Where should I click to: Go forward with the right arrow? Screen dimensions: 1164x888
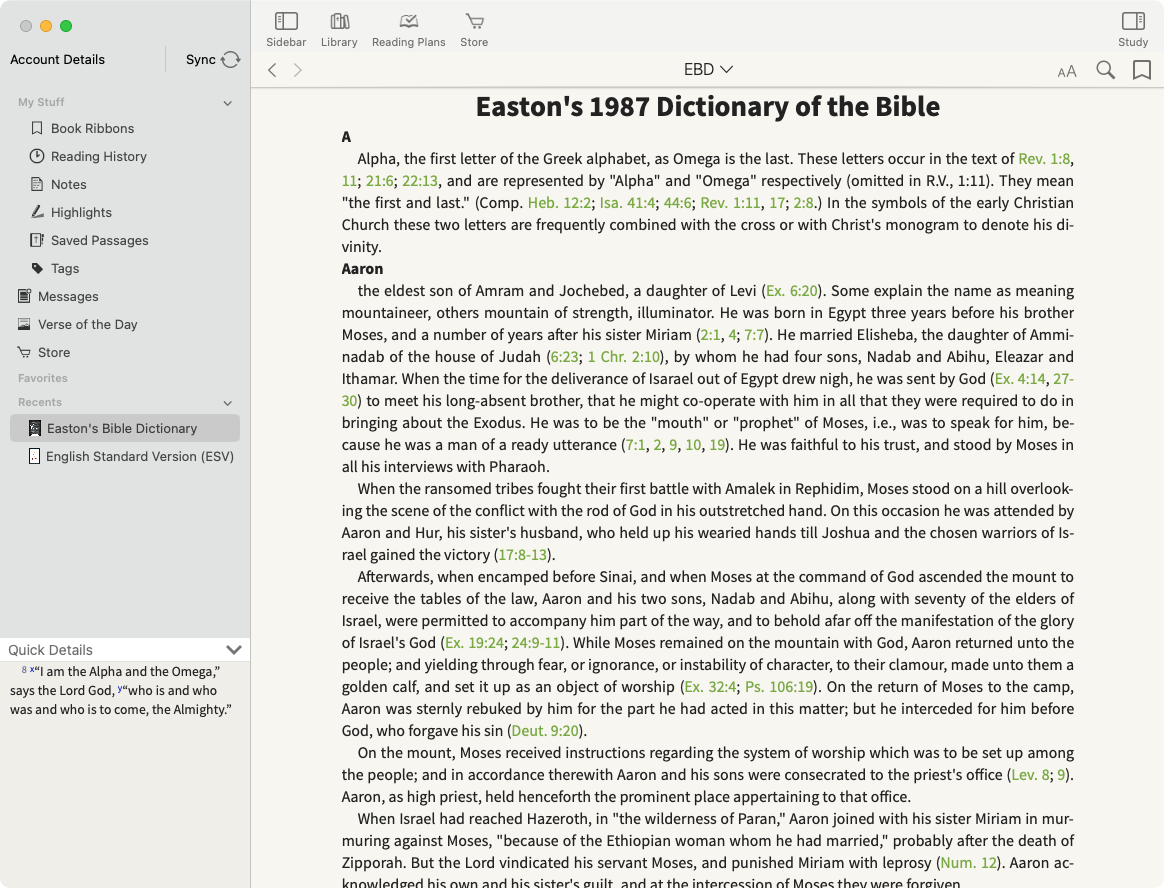[298, 70]
